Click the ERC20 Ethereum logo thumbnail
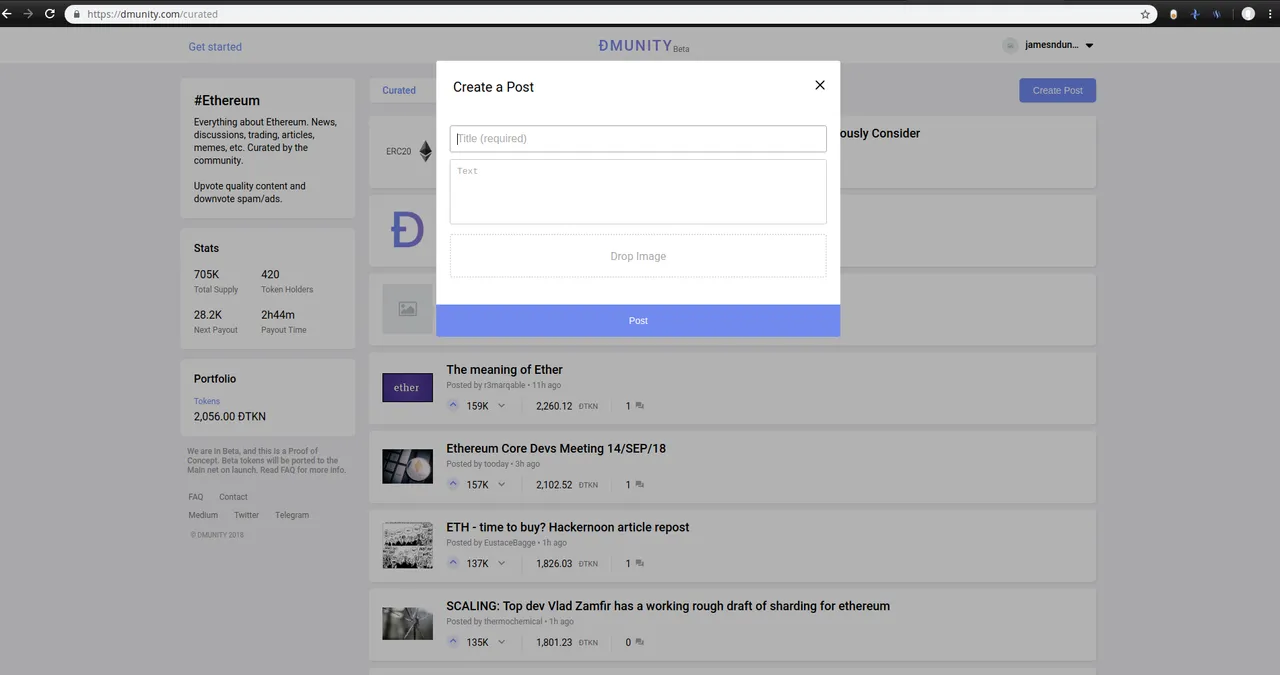This screenshot has height=675, width=1280. pyautogui.click(x=409, y=151)
